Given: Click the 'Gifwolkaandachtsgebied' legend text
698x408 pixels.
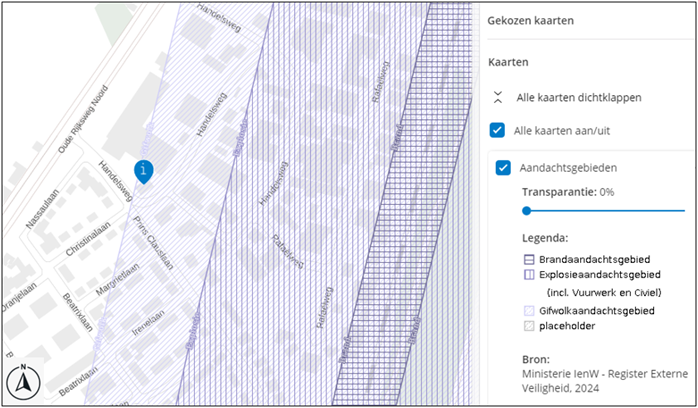Looking at the screenshot, I should (597, 311).
